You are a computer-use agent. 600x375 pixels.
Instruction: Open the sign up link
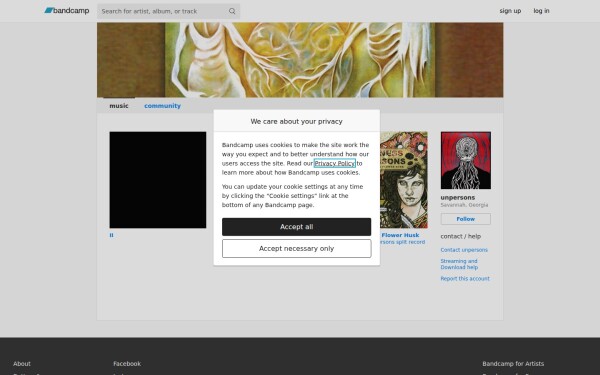click(x=510, y=11)
